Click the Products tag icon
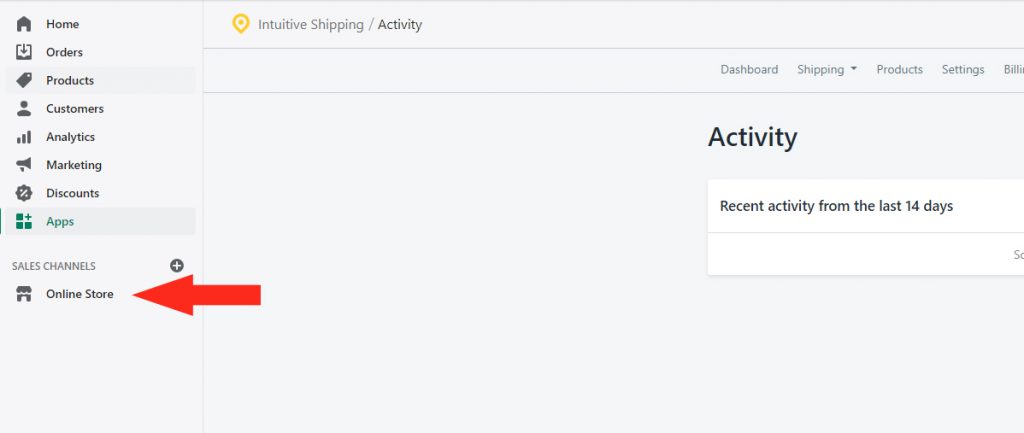The image size is (1024, 433). click(x=24, y=80)
